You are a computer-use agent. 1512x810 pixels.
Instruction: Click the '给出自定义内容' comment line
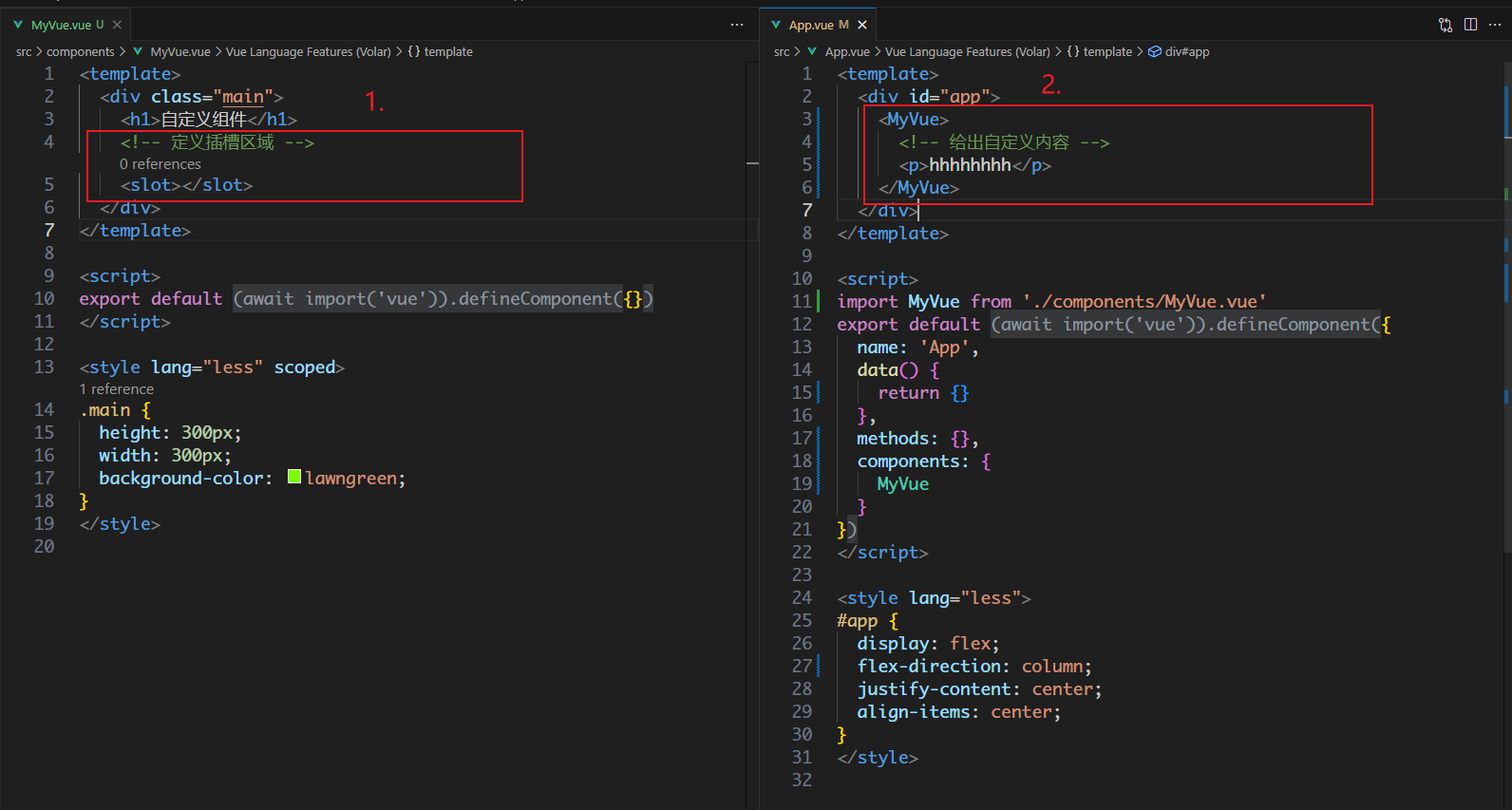pyautogui.click(x=1004, y=142)
